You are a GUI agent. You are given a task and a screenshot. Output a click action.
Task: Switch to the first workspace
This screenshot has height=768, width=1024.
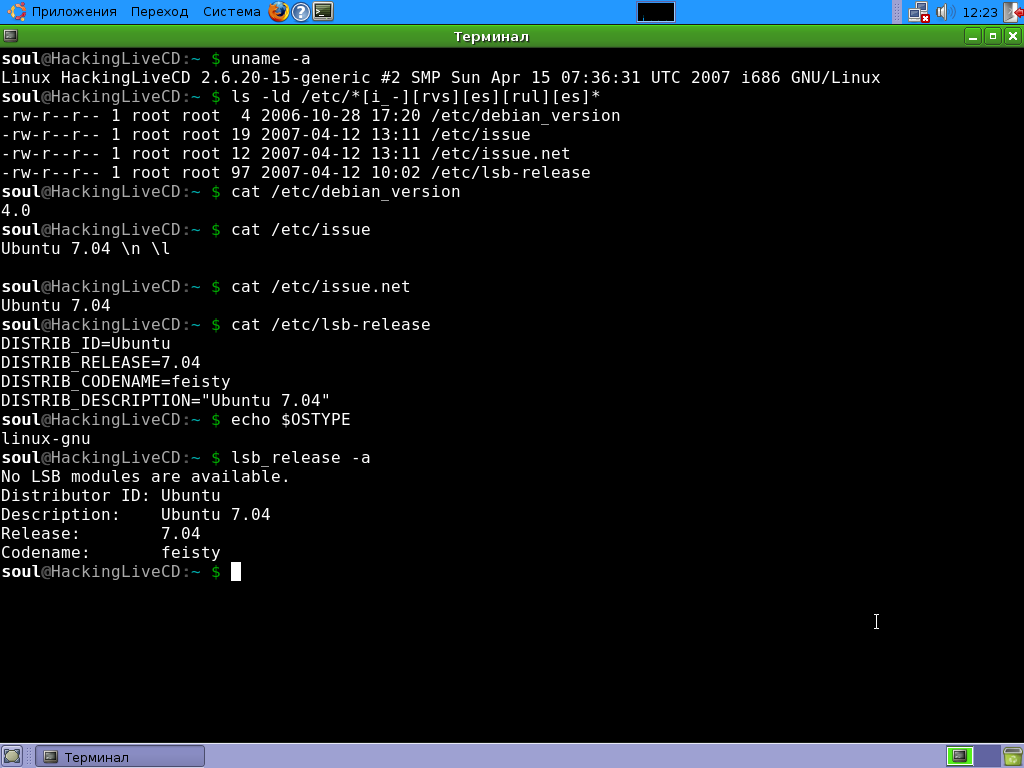tap(959, 756)
